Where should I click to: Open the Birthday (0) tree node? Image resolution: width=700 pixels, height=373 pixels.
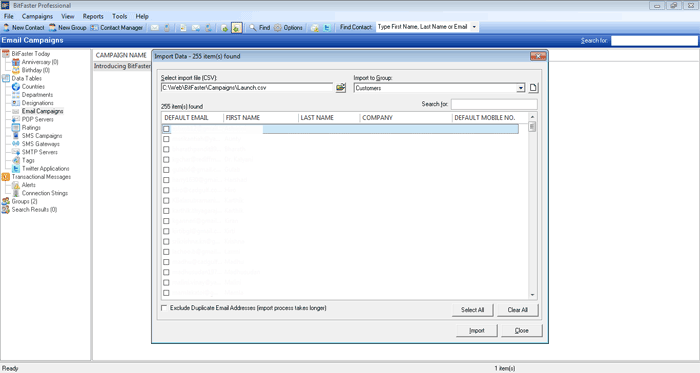[36, 70]
